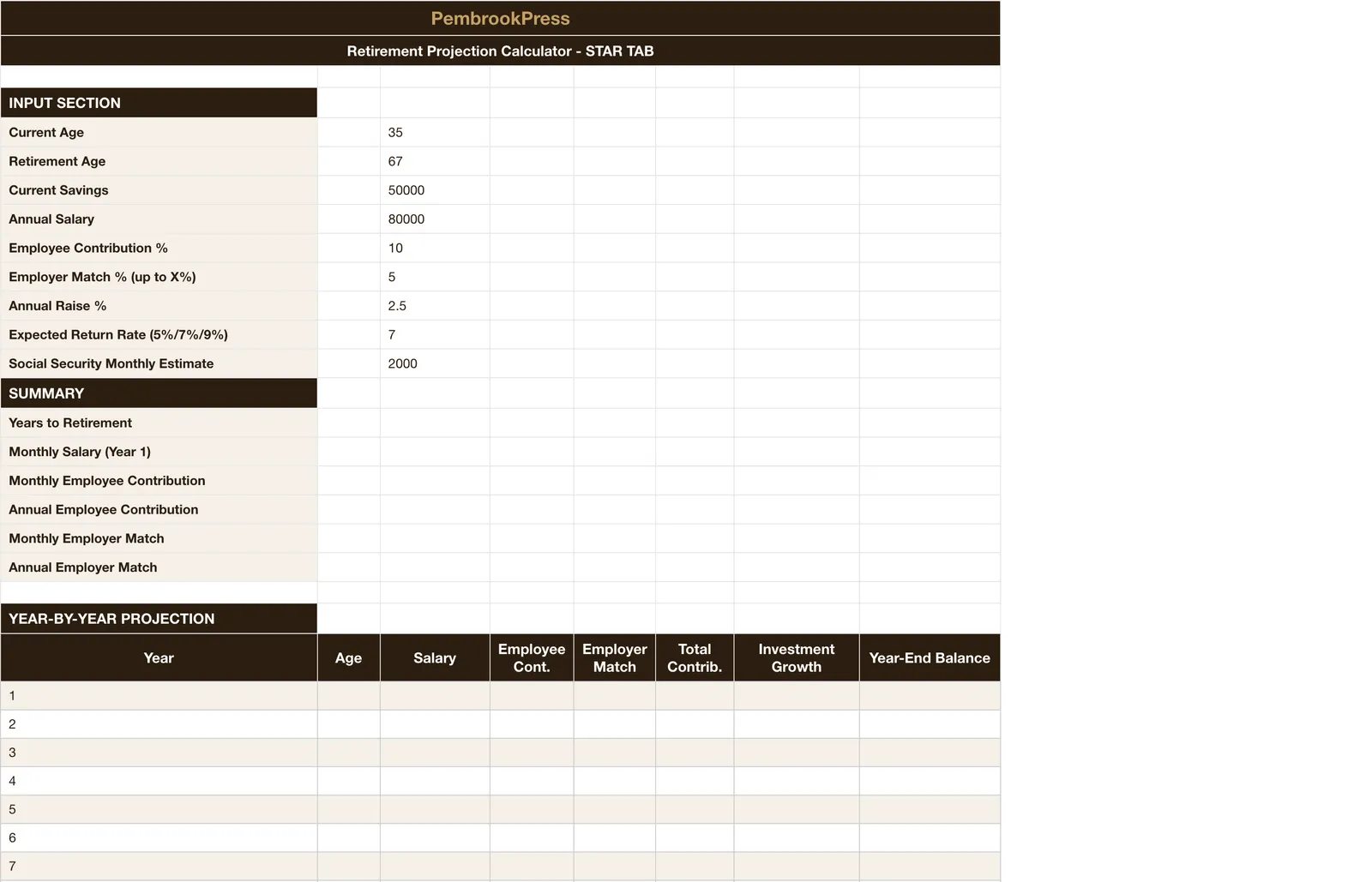Select the Years to Retirement label
Viewport: 1372px width, 882px height.
[159, 423]
